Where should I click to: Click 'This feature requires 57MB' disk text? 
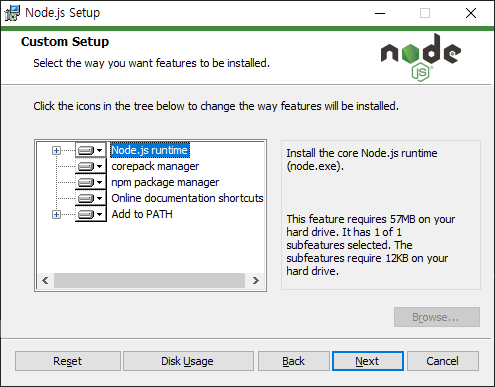(371, 245)
